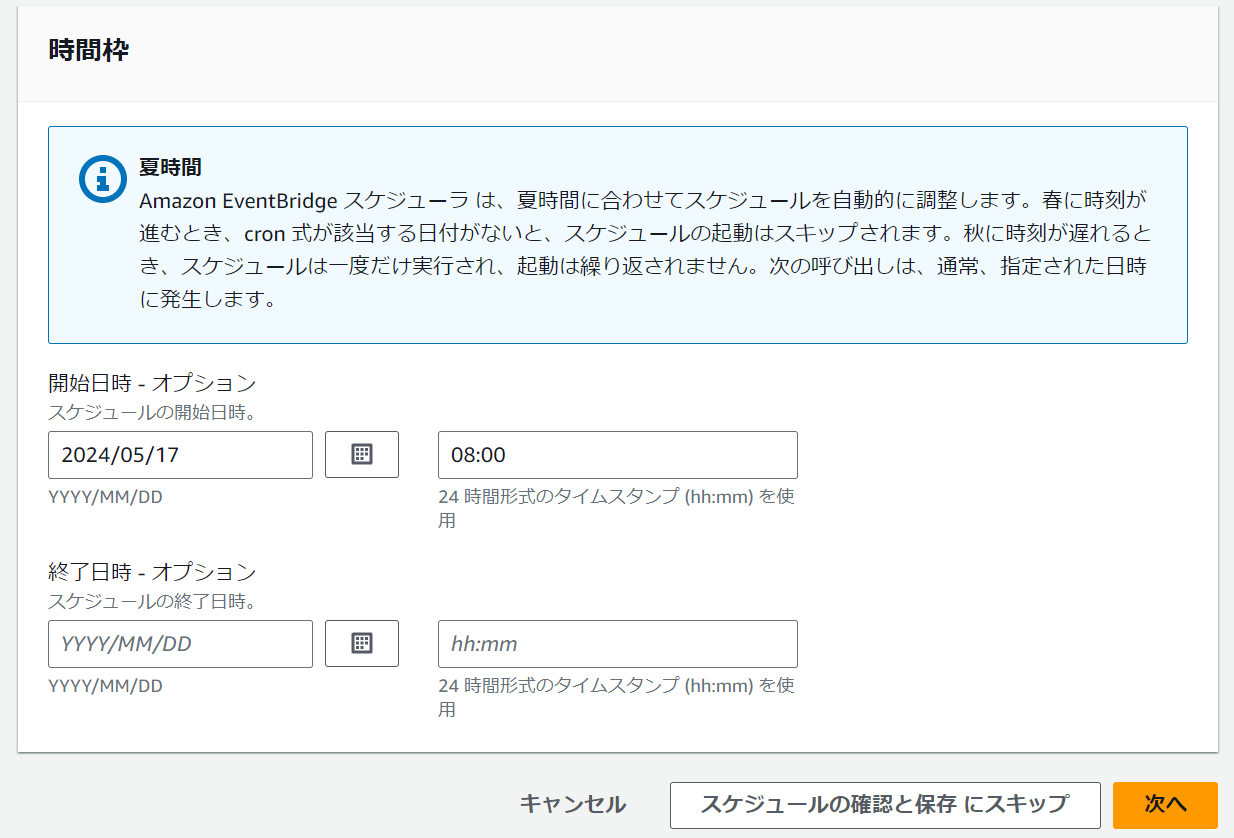
Task: Click the 時間枠 section heading
Action: click(89, 52)
